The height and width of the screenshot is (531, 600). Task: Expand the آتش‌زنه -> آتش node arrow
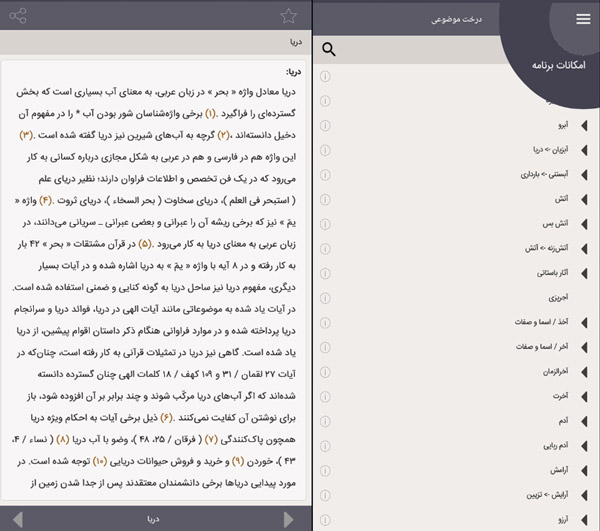tap(584, 249)
